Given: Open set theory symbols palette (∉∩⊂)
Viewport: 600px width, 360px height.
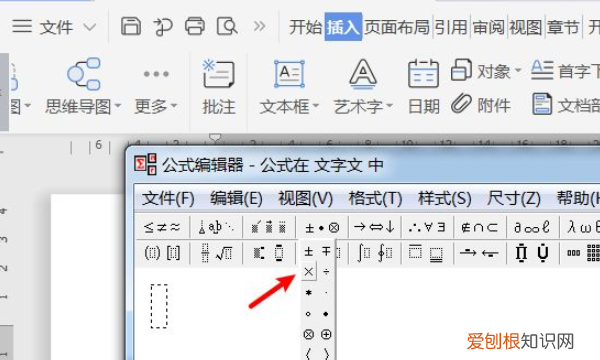Looking at the screenshot, I should pyautogui.click(x=480, y=228).
